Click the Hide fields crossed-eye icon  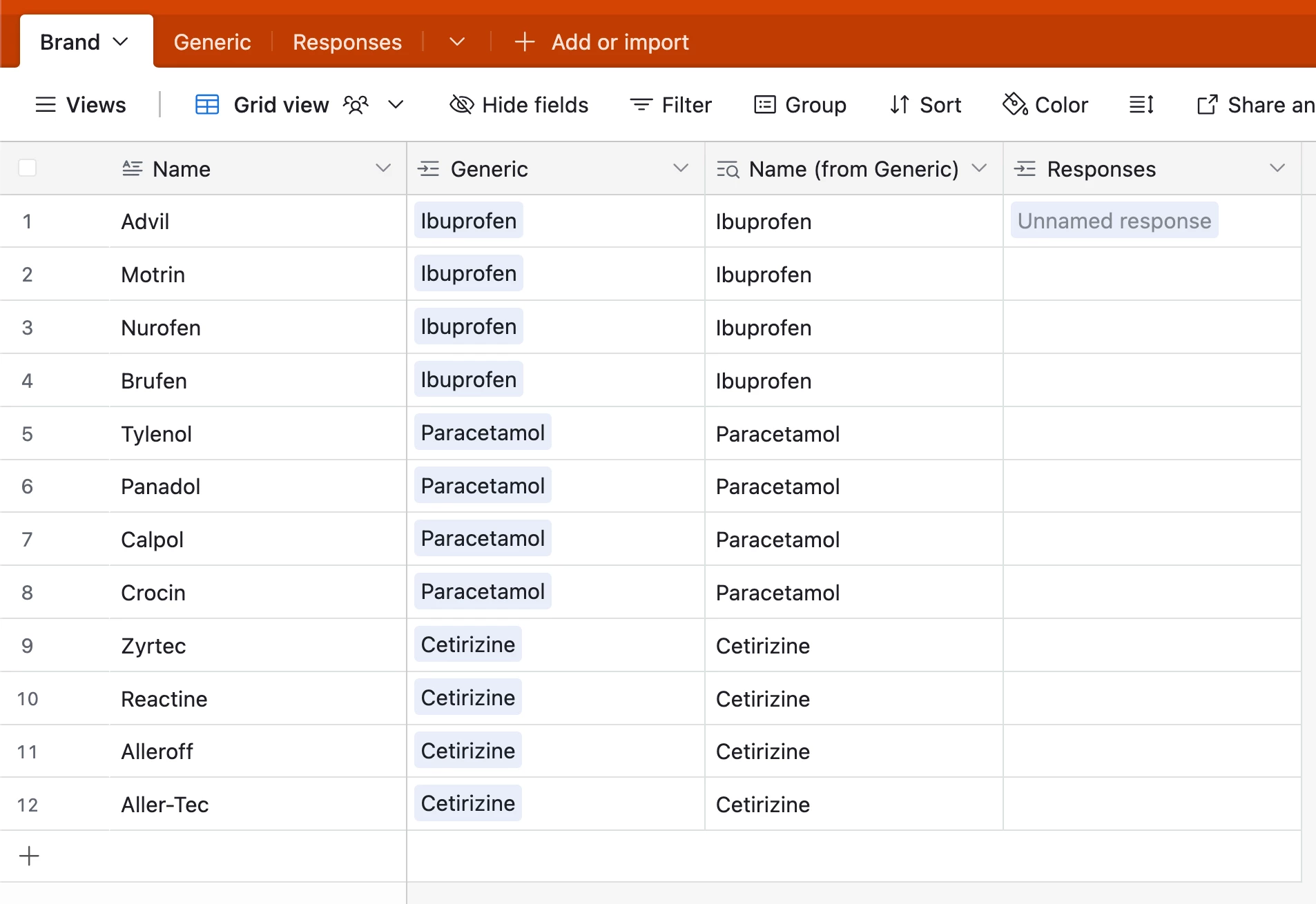(462, 105)
